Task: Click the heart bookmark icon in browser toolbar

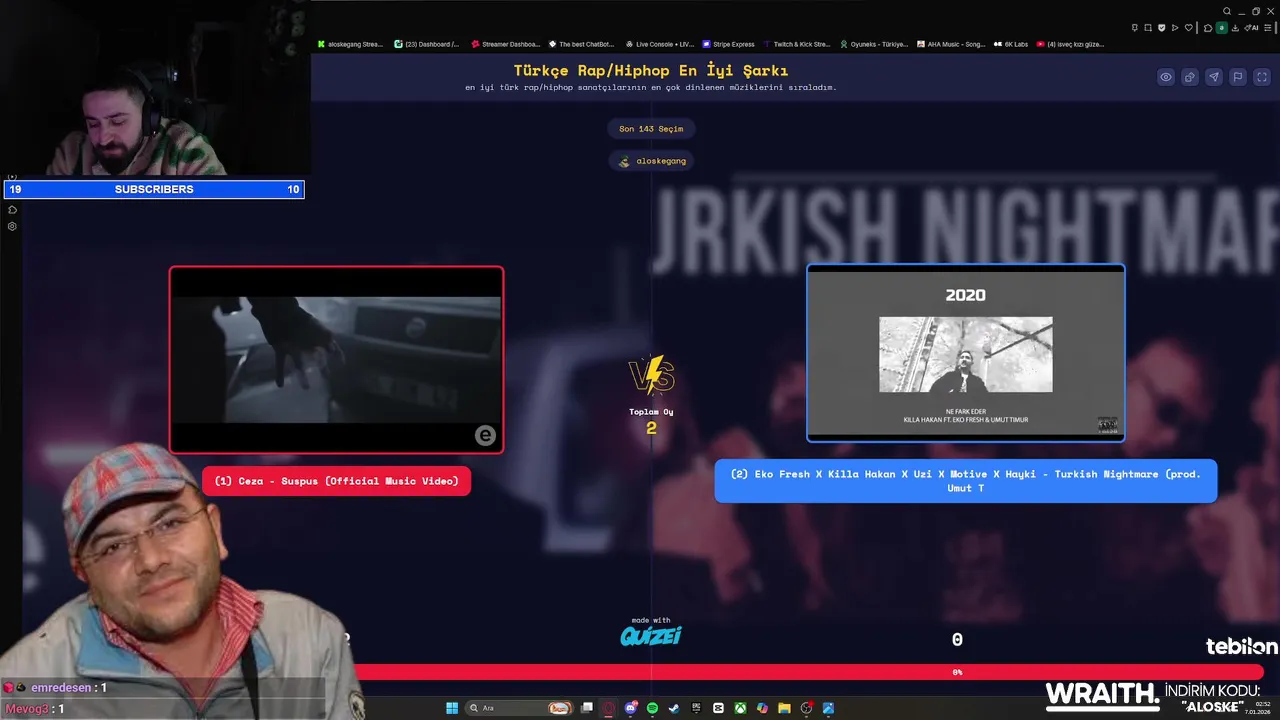Action: point(1189,27)
